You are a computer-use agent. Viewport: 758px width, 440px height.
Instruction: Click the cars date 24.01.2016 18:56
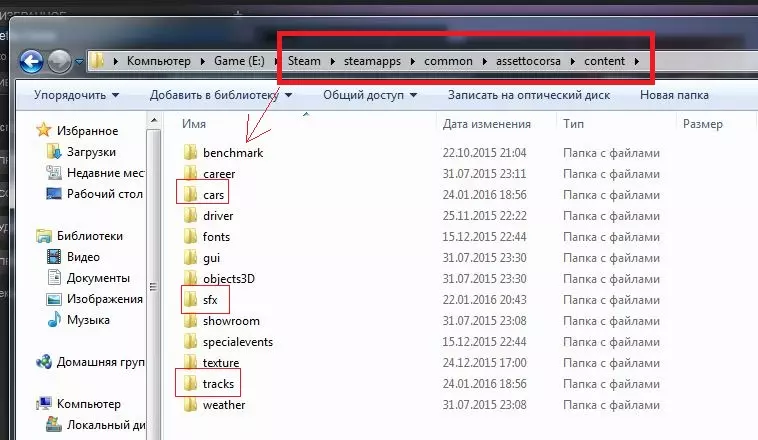click(x=484, y=195)
